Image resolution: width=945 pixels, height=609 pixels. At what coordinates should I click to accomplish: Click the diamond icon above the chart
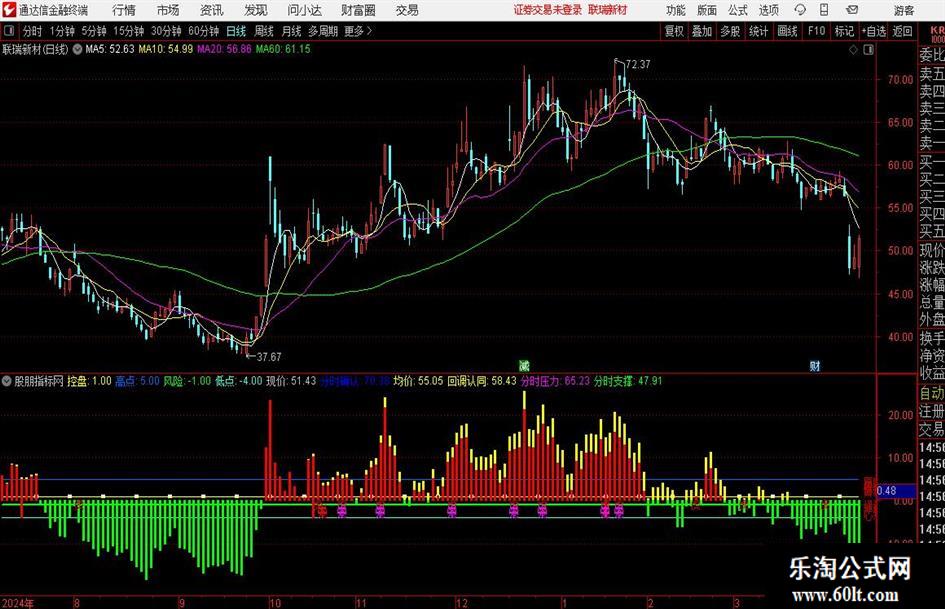click(x=853, y=50)
